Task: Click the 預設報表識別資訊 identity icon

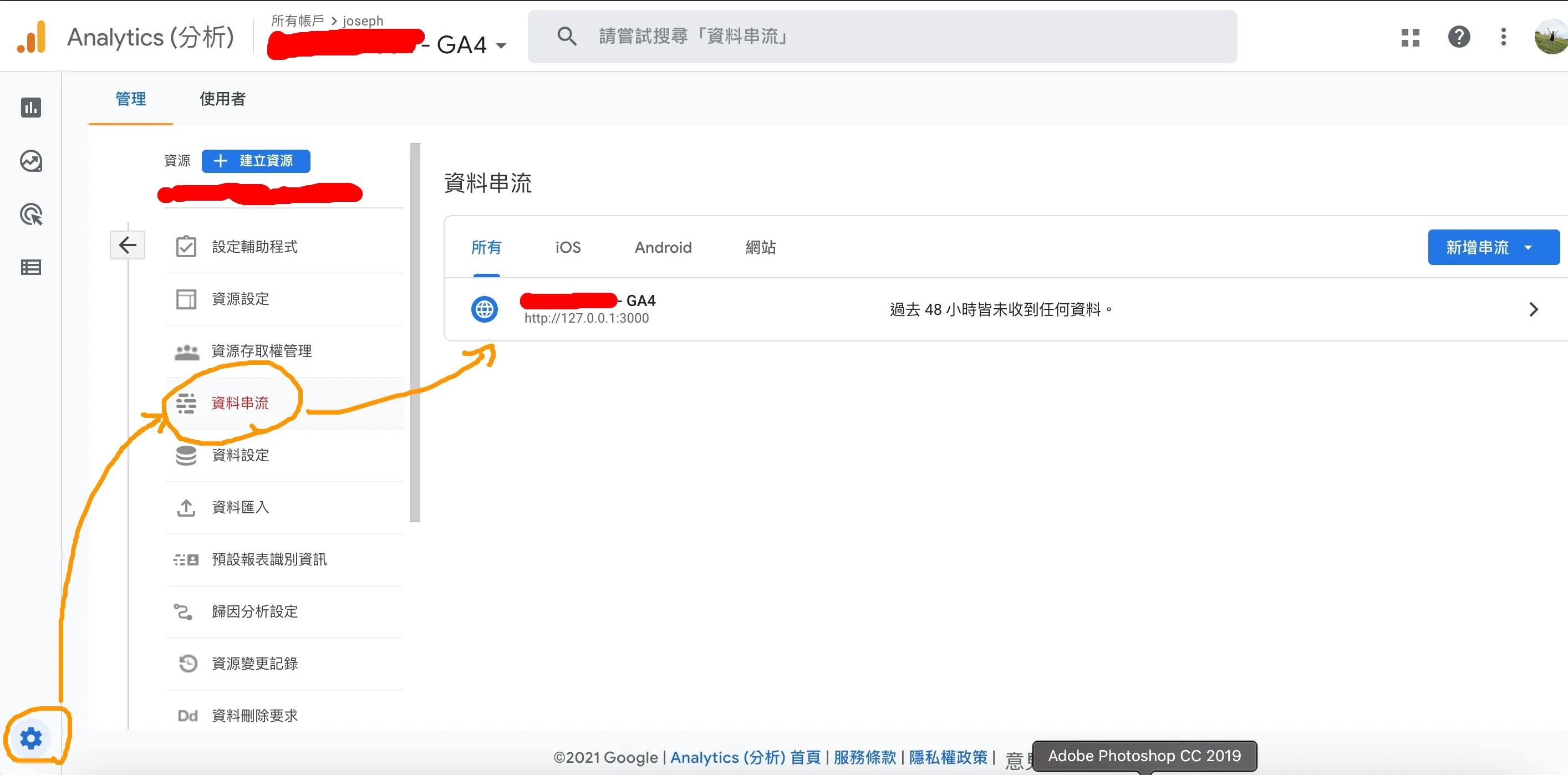Action: 186,559
